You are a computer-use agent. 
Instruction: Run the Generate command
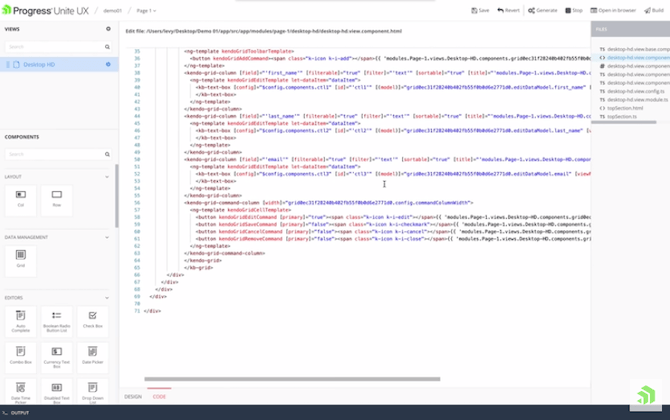pyautogui.click(x=543, y=10)
